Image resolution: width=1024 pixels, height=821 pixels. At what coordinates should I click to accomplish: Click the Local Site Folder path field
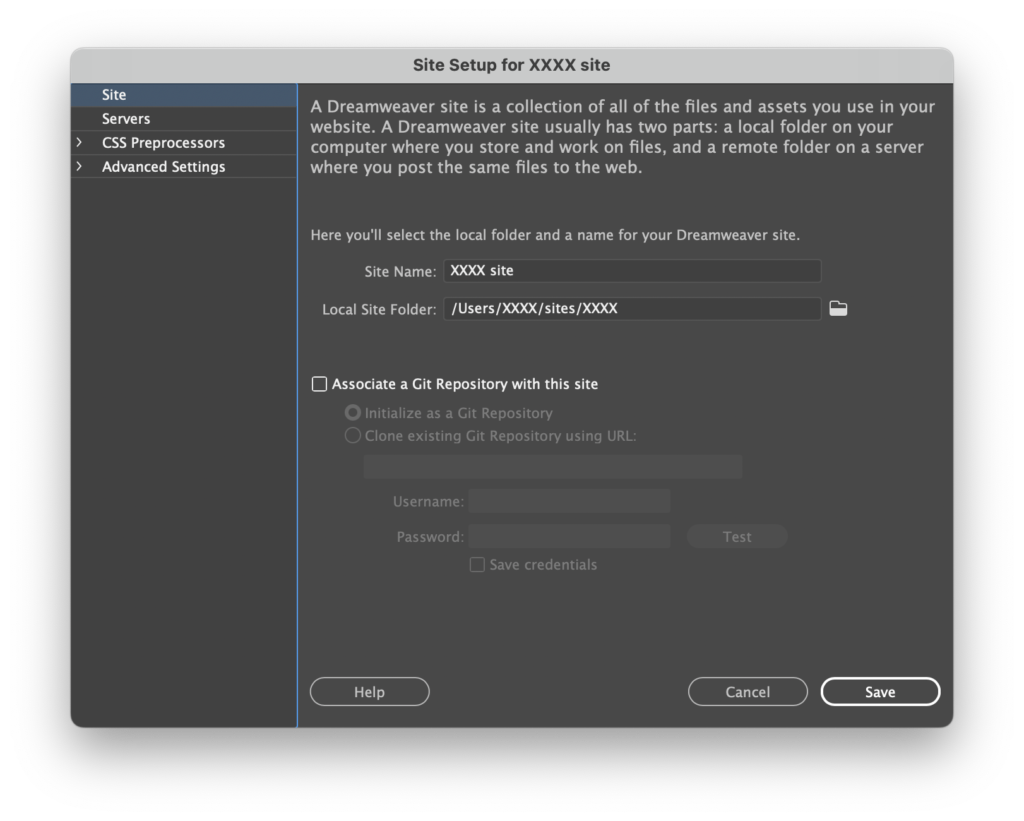click(x=632, y=309)
